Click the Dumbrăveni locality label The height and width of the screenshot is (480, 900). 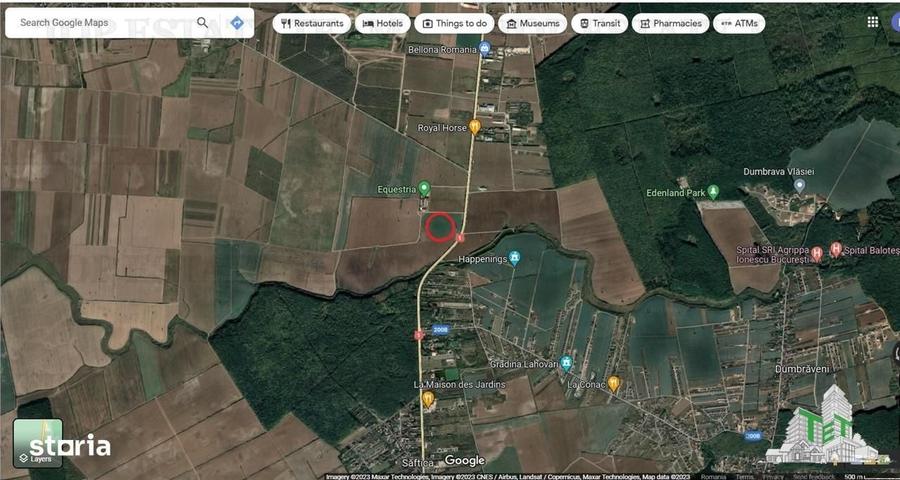pyautogui.click(x=803, y=370)
